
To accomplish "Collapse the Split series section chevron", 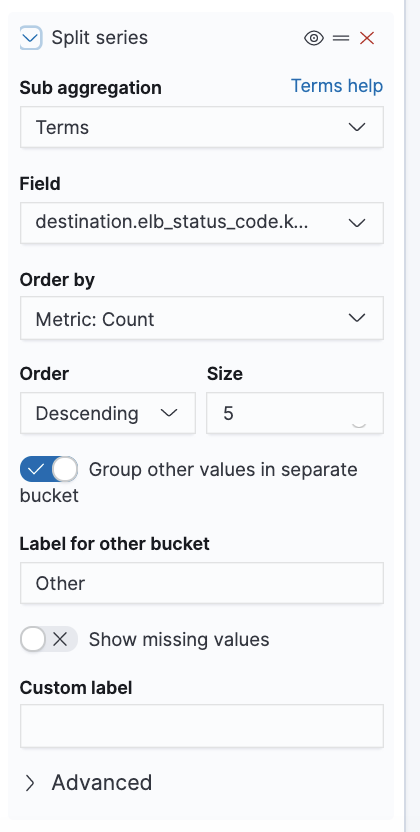I will point(31,38).
